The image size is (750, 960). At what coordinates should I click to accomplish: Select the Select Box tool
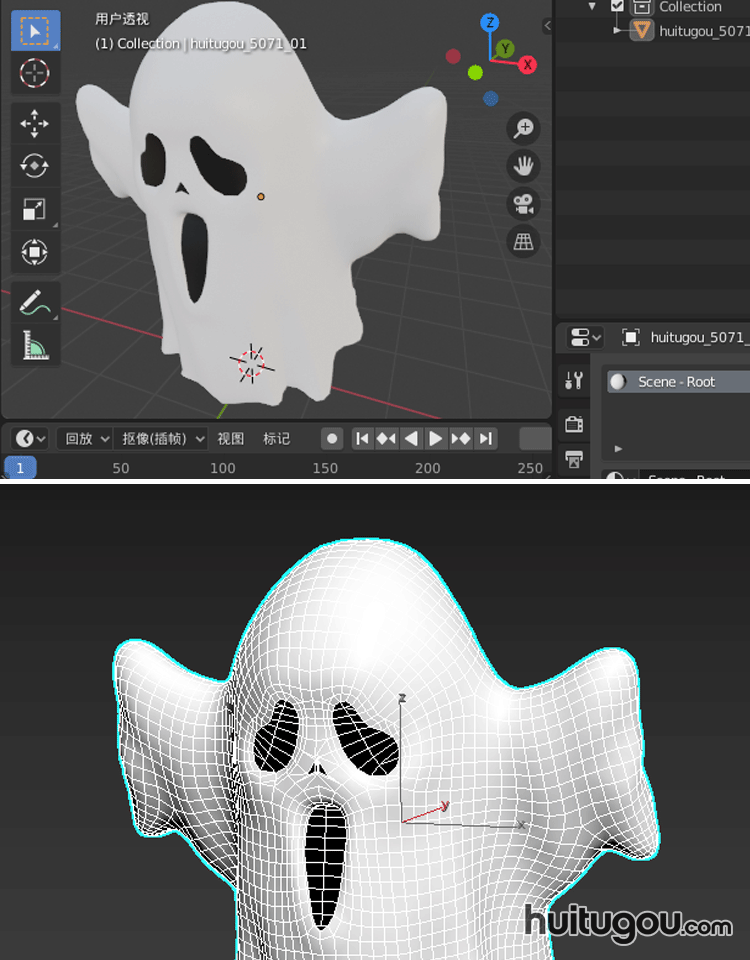pyautogui.click(x=35, y=31)
